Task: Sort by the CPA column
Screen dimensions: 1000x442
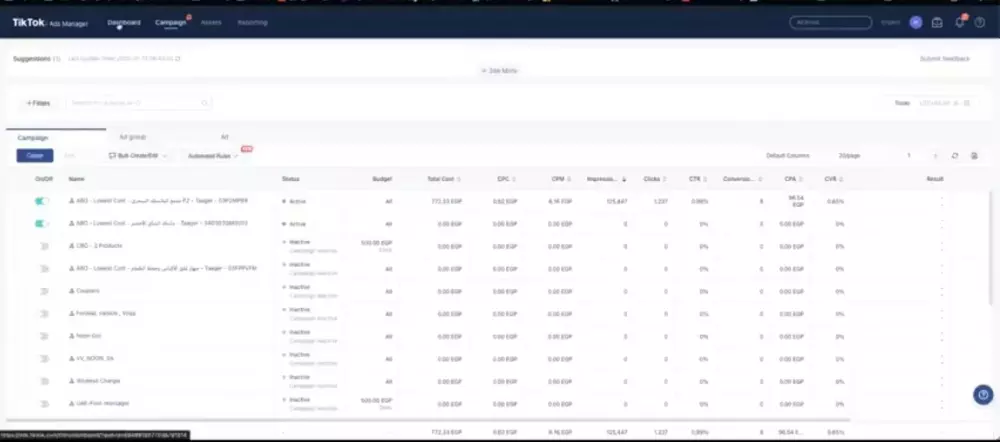Action: pos(800,179)
